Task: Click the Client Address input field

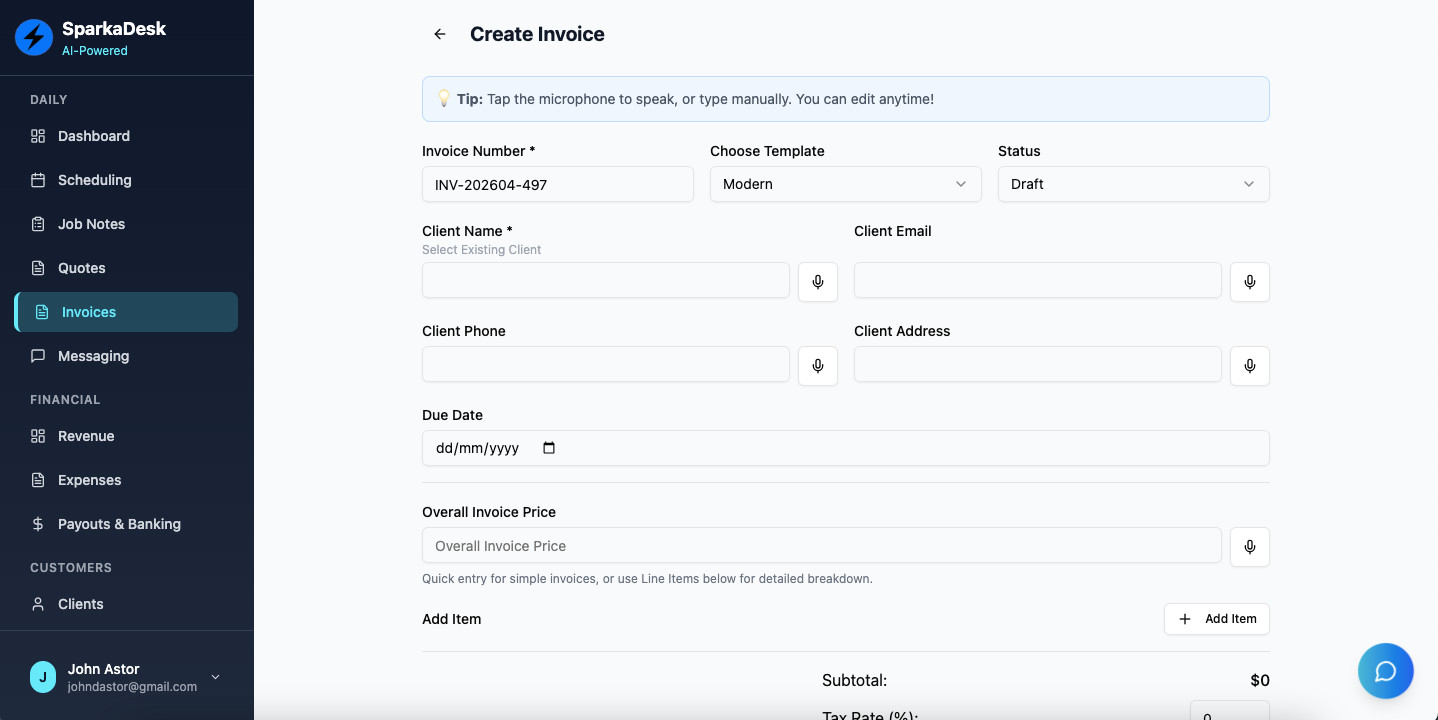Action: [1038, 364]
